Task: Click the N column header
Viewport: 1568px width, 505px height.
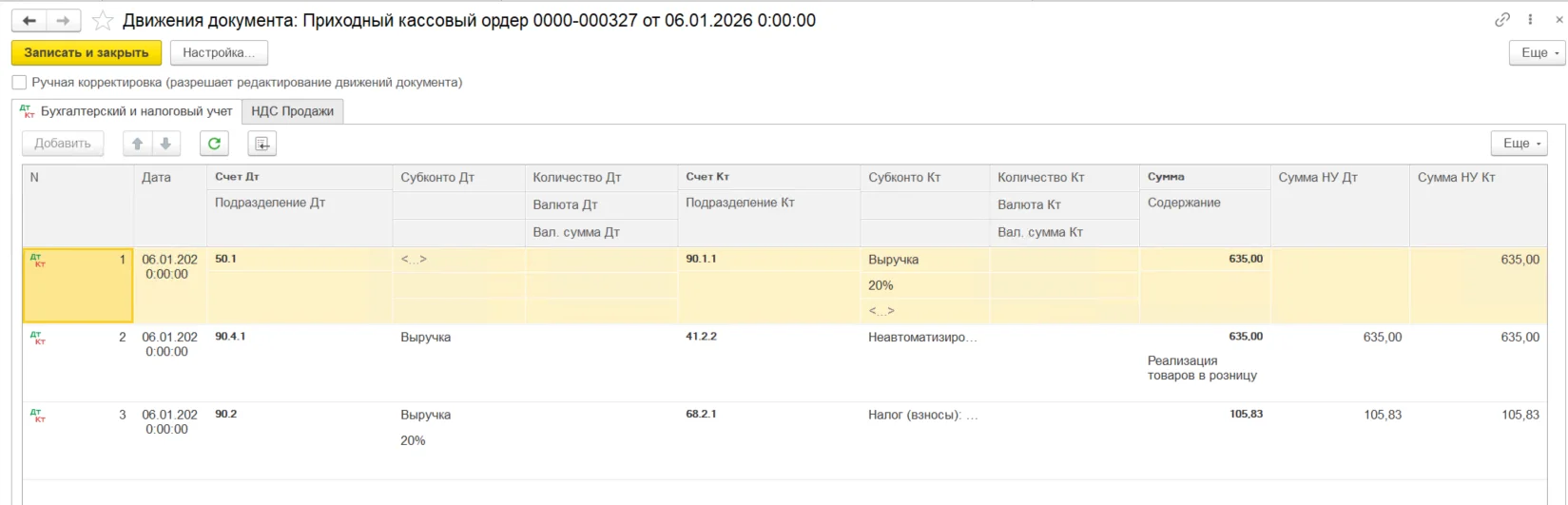Action: pyautogui.click(x=78, y=205)
